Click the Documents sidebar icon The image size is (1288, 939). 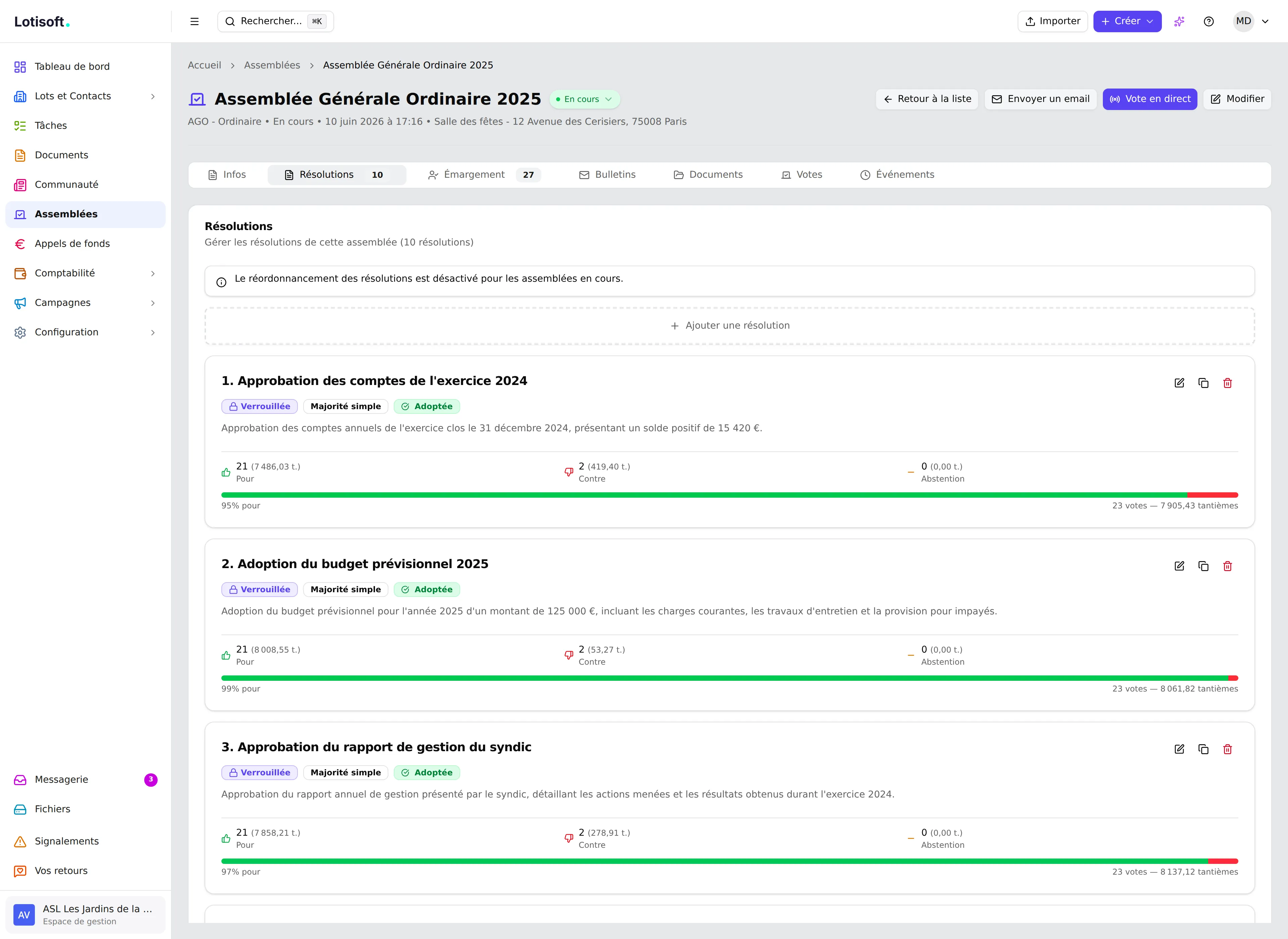[20, 156]
